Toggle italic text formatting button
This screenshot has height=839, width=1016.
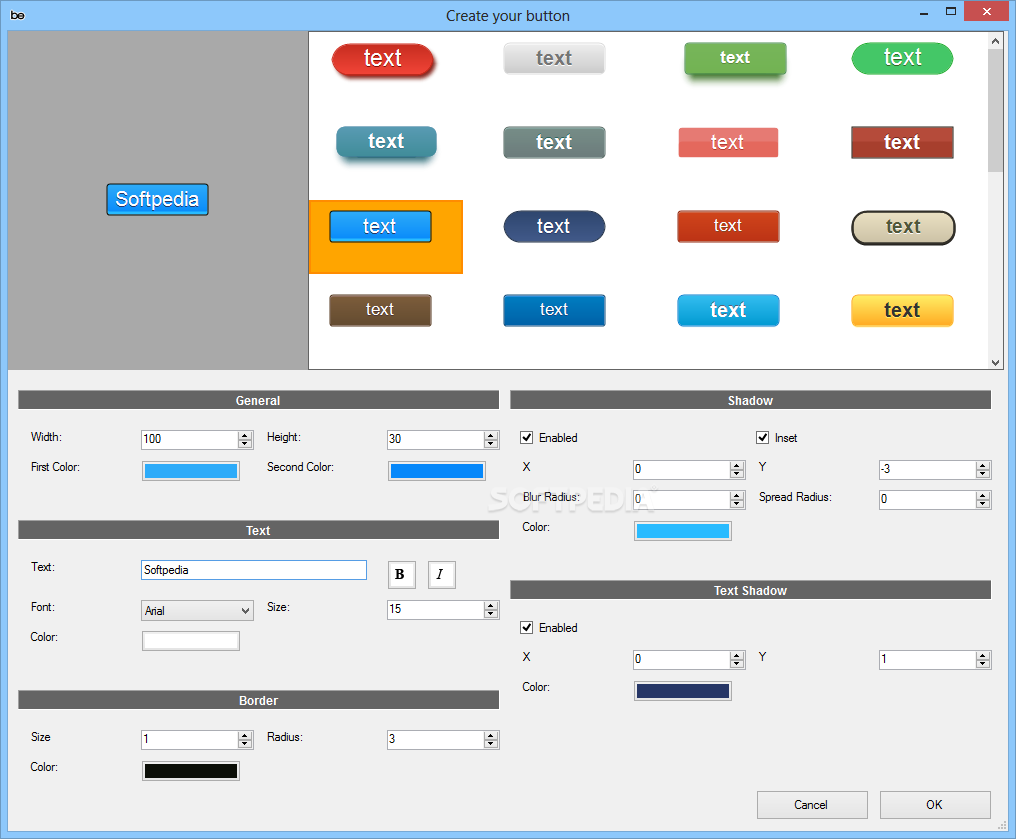point(441,575)
